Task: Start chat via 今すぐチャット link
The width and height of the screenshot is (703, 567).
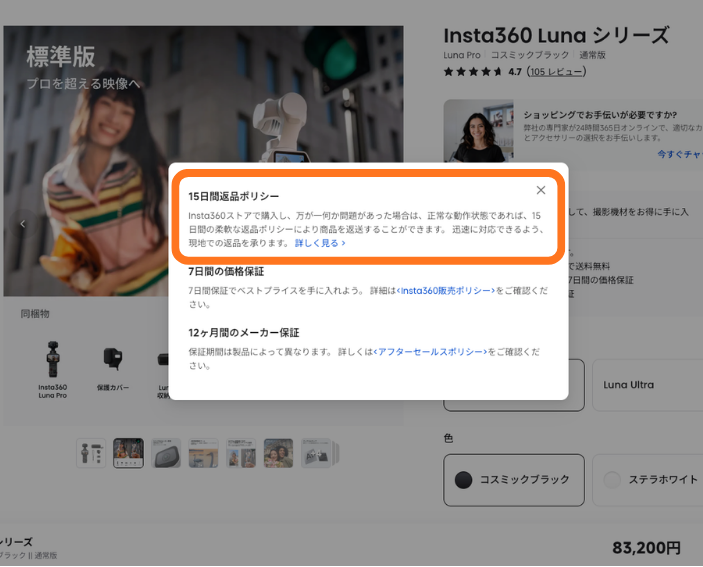Action: [680, 154]
